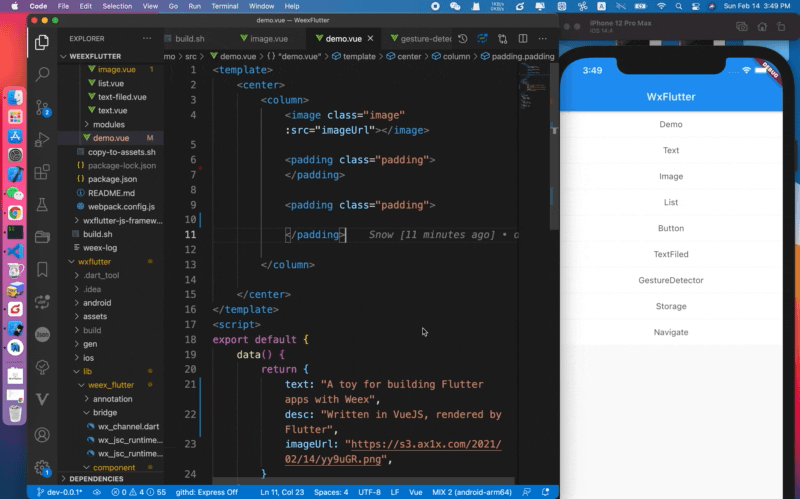
Task: Open the Selection menu
Action: pyautogui.click(x=117, y=6)
